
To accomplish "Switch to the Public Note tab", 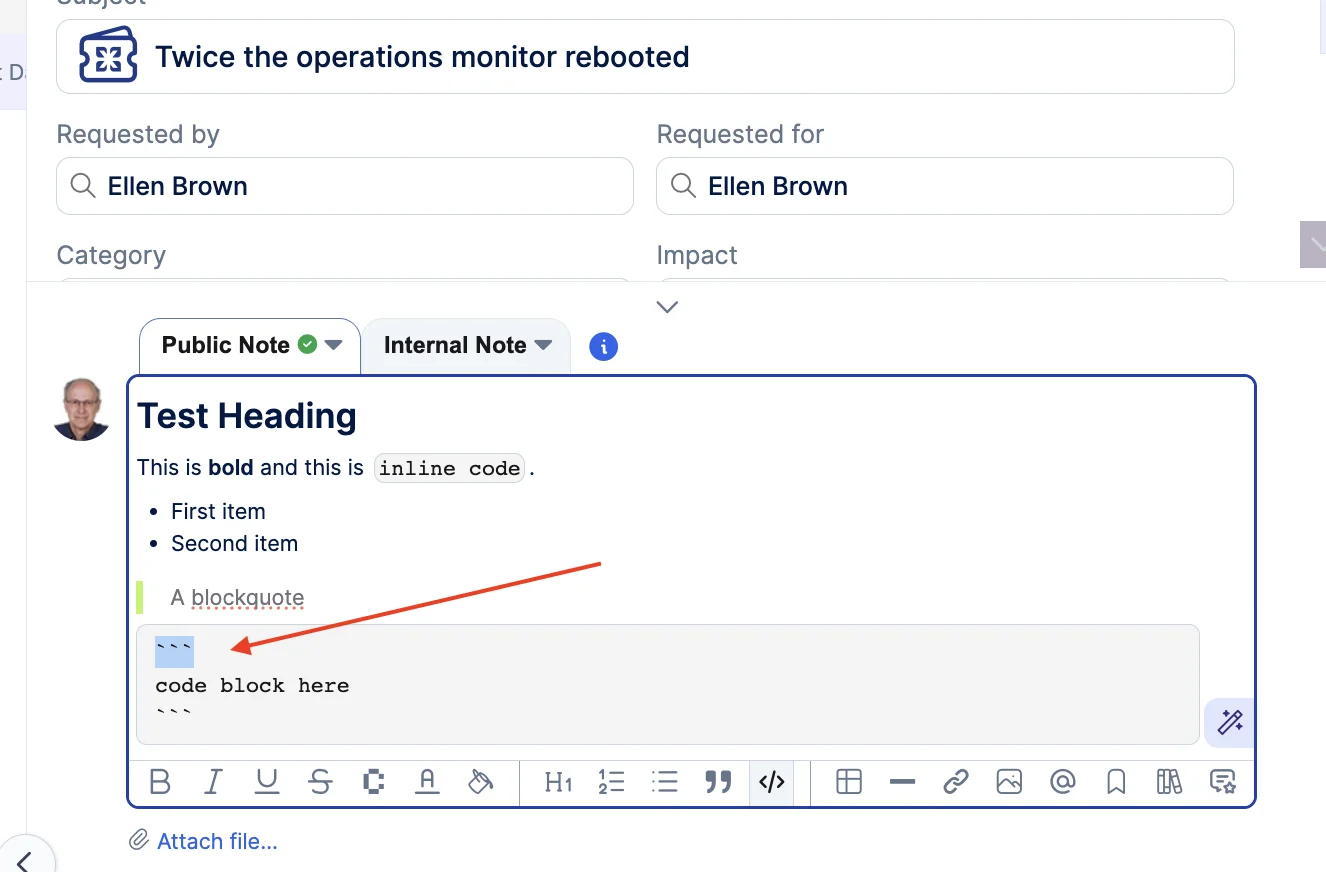I will click(x=250, y=346).
